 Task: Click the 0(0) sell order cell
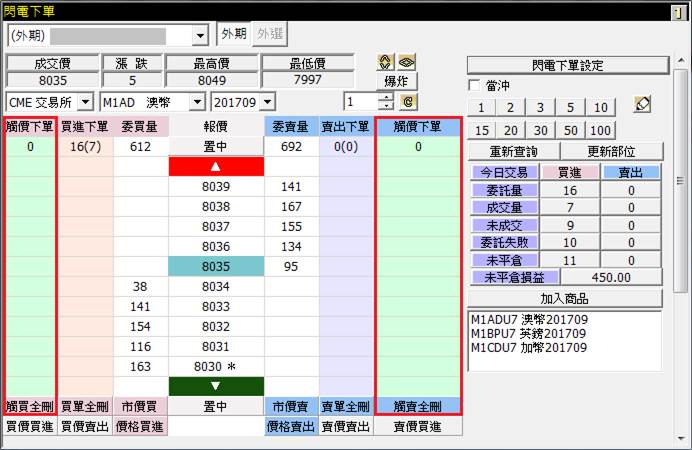point(346,146)
